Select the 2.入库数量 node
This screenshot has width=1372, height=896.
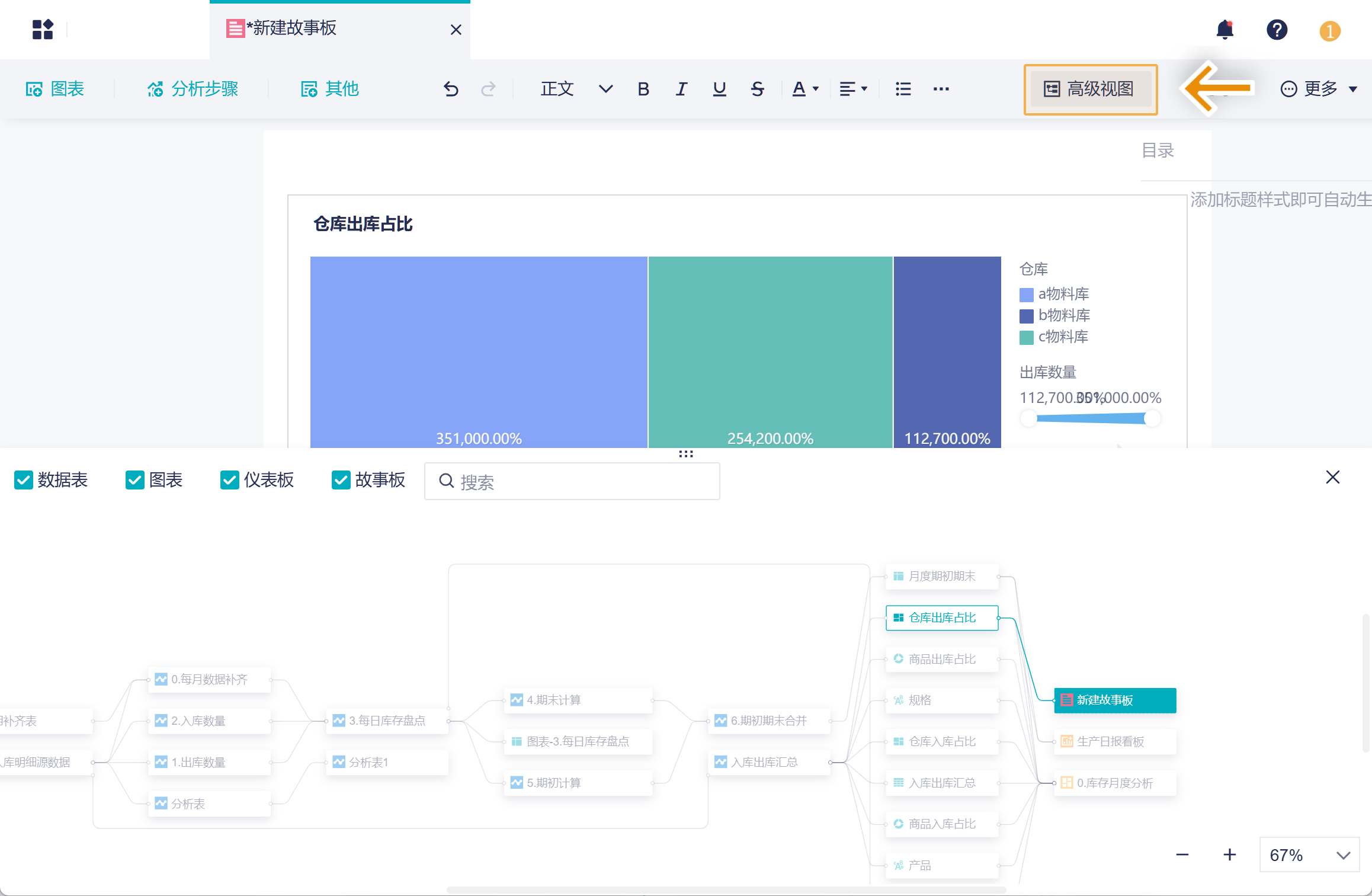click(210, 721)
